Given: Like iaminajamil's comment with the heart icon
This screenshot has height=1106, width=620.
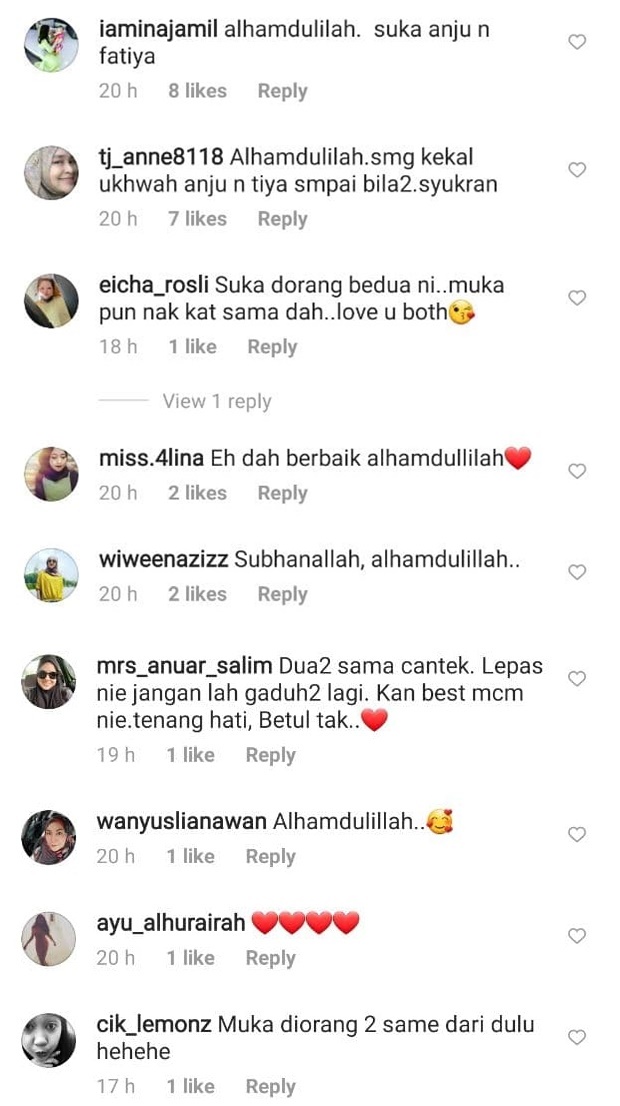Looking at the screenshot, I should [x=577, y=42].
